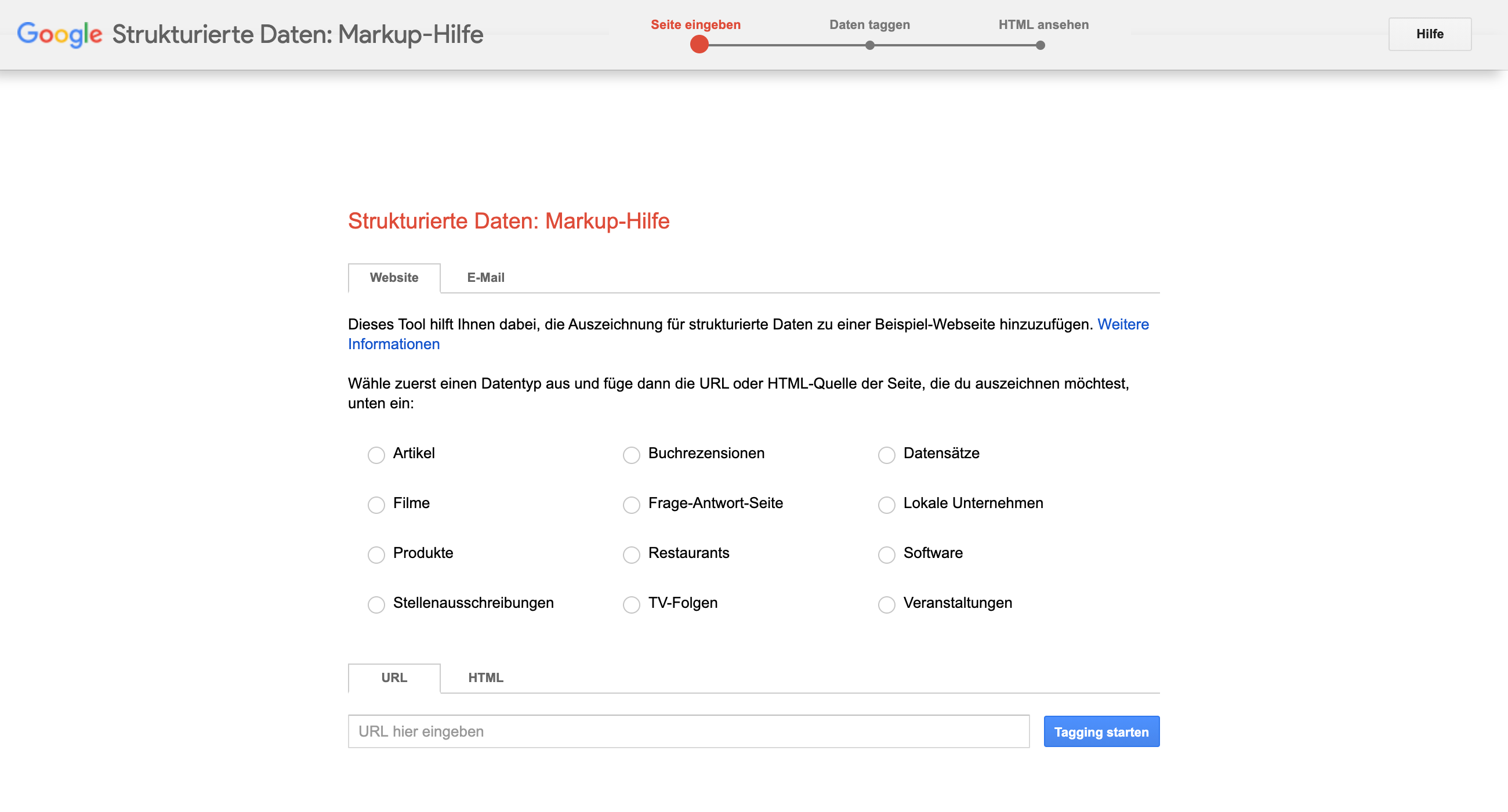The height and width of the screenshot is (812, 1508).
Task: Choose the Datensätze radio option
Action: pyautogui.click(x=886, y=455)
